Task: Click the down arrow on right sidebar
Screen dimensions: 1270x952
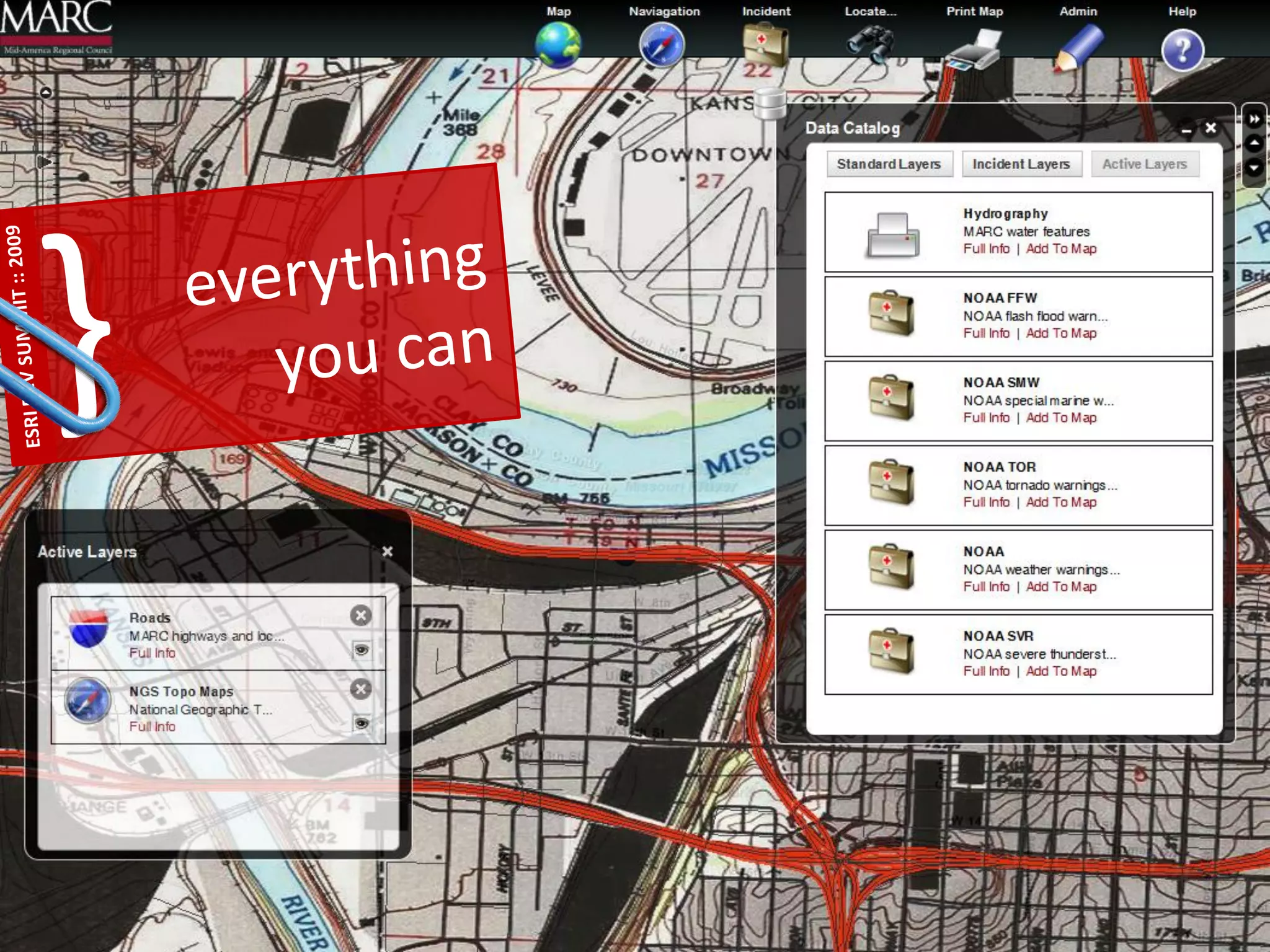Action: pyautogui.click(x=1254, y=167)
